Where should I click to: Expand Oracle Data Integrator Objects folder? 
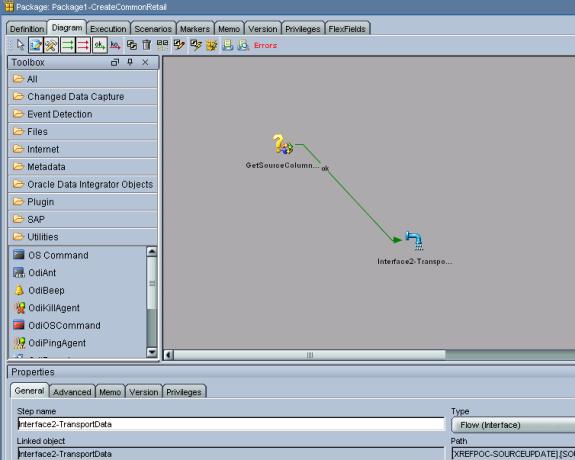[83, 184]
